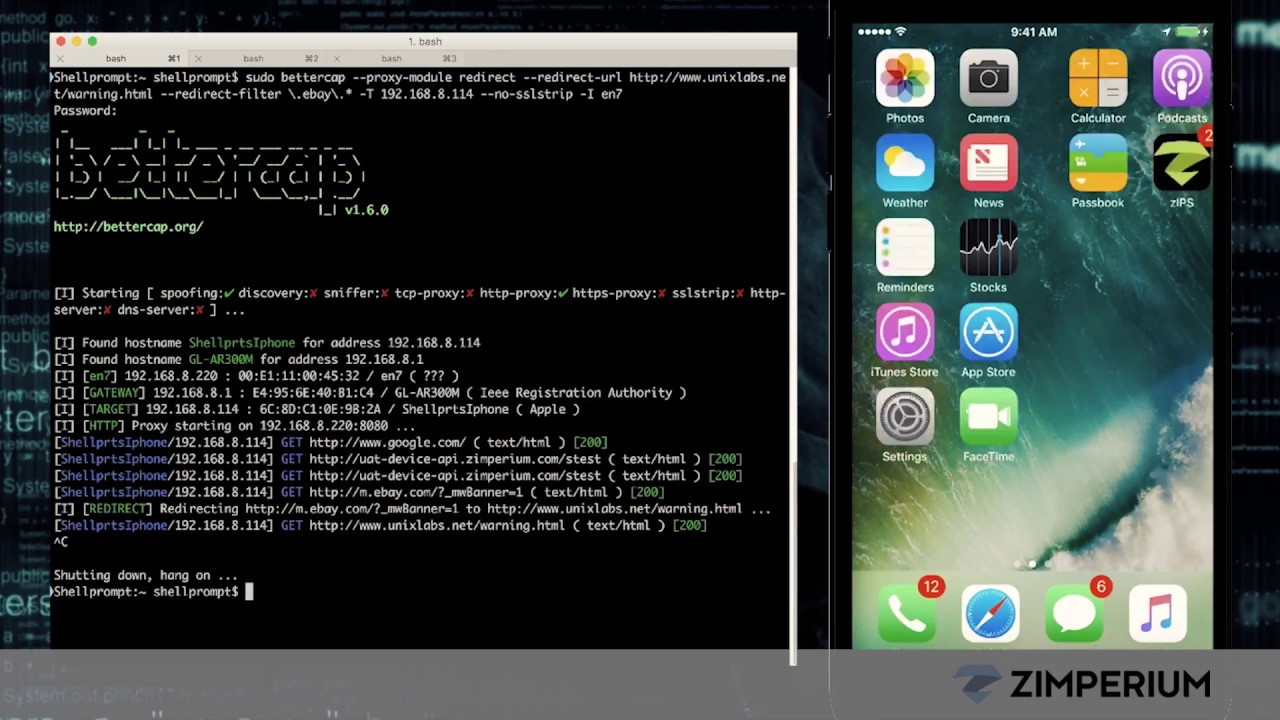Click the REDIRECT log line
Screen dimensions: 1280x720
point(413,509)
